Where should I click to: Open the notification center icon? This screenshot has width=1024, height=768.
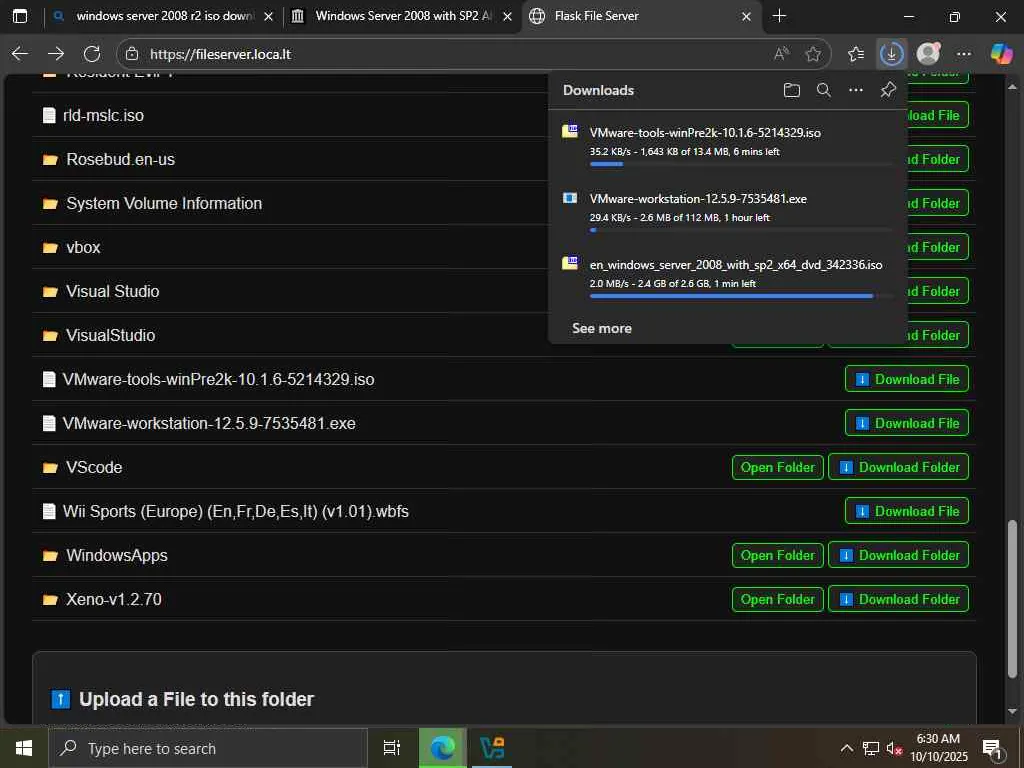pyautogui.click(x=993, y=749)
